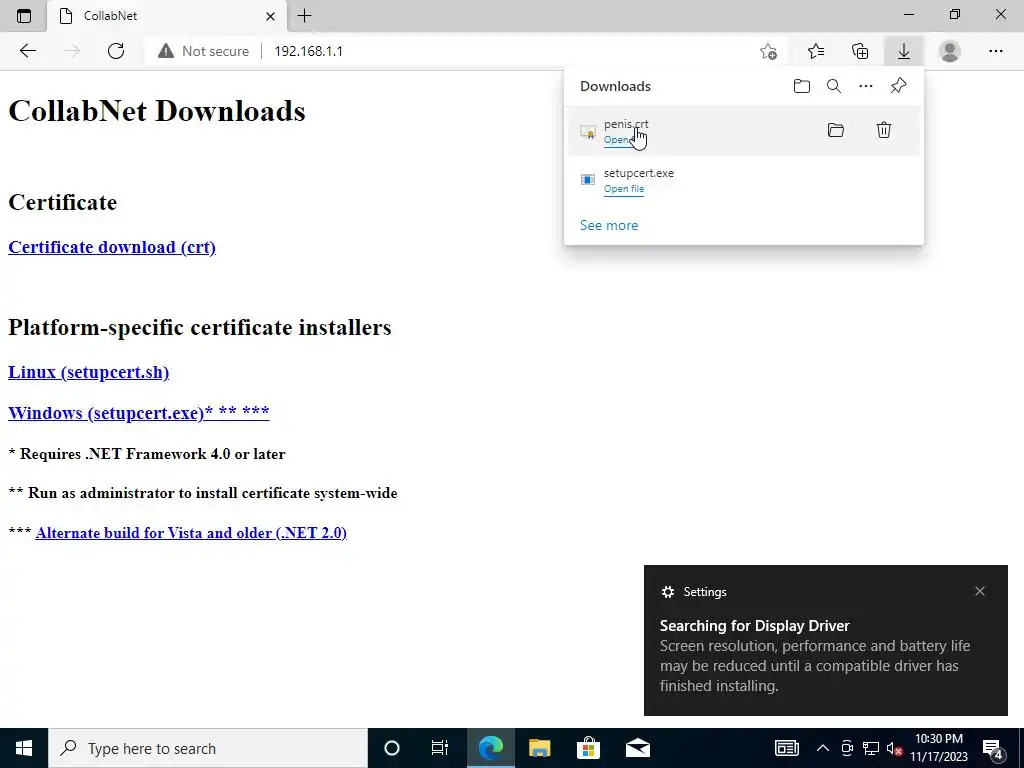Open Cortana from taskbar
The image size is (1024, 768).
pyautogui.click(x=391, y=748)
